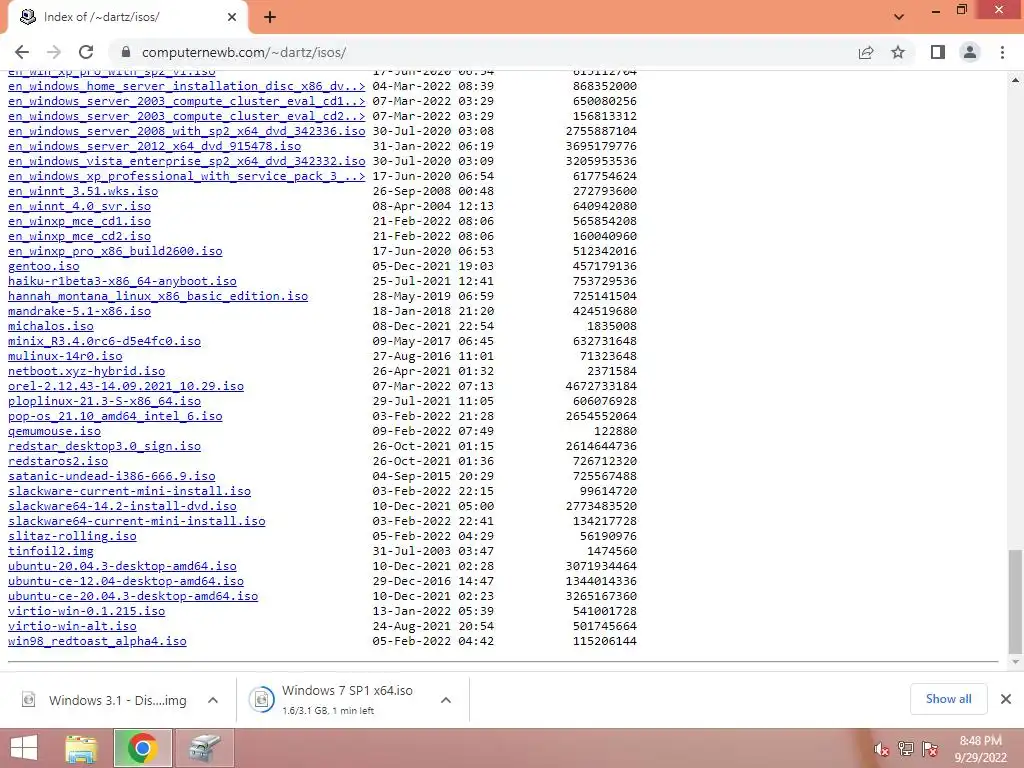Open the drive utility taskbar icon
This screenshot has width=1024, height=768.
click(x=204, y=748)
